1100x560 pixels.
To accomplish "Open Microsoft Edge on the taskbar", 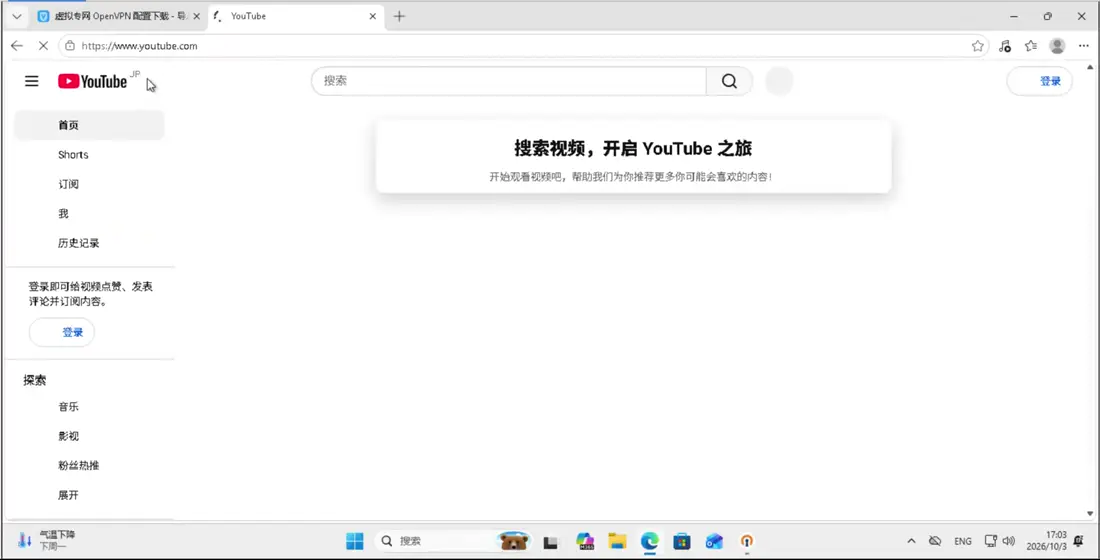I will [x=650, y=541].
